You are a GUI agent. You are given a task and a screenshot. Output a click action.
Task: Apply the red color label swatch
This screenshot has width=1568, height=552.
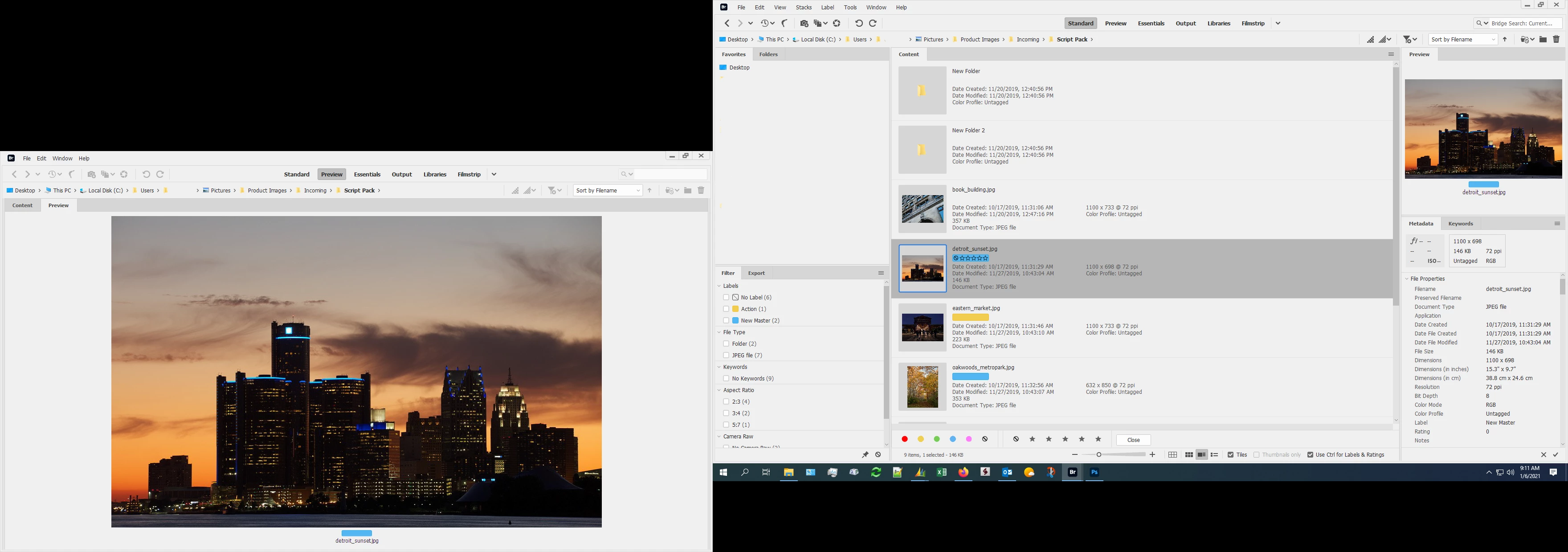[x=905, y=439]
